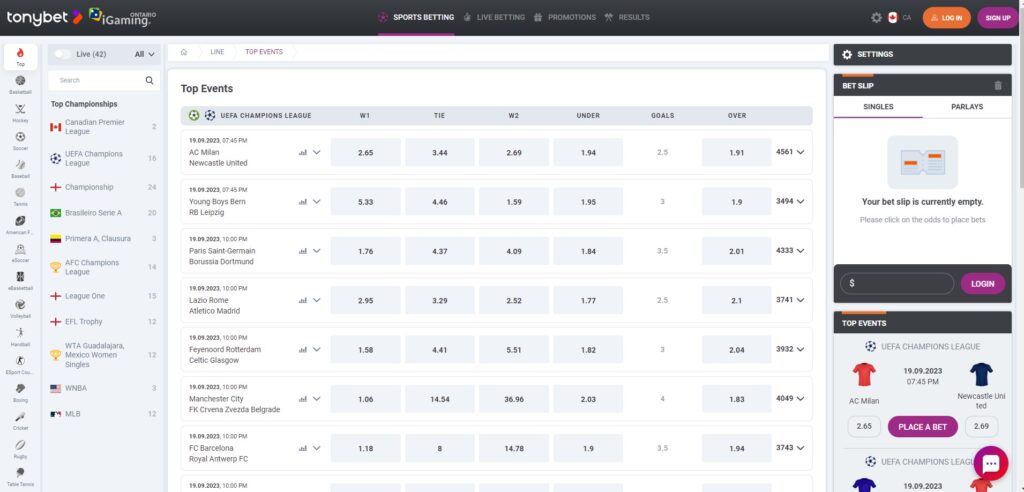Expand 3932 markets for Feyenoord Rotterdam match
Viewport: 1024px width, 492px height.
click(790, 349)
